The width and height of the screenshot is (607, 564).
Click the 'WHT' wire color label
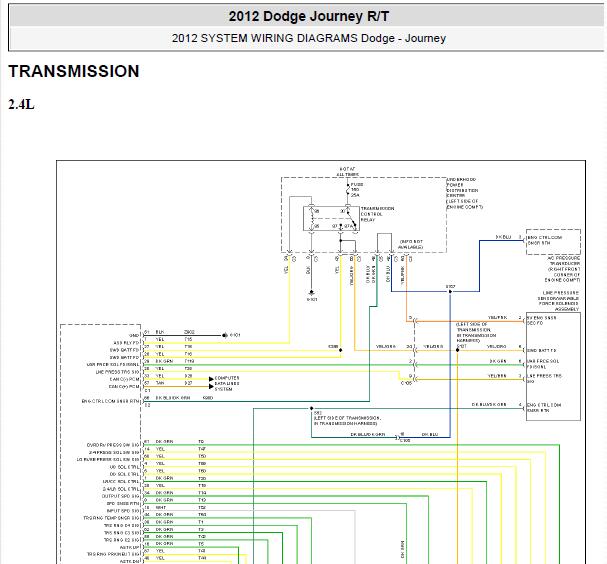(x=160, y=507)
